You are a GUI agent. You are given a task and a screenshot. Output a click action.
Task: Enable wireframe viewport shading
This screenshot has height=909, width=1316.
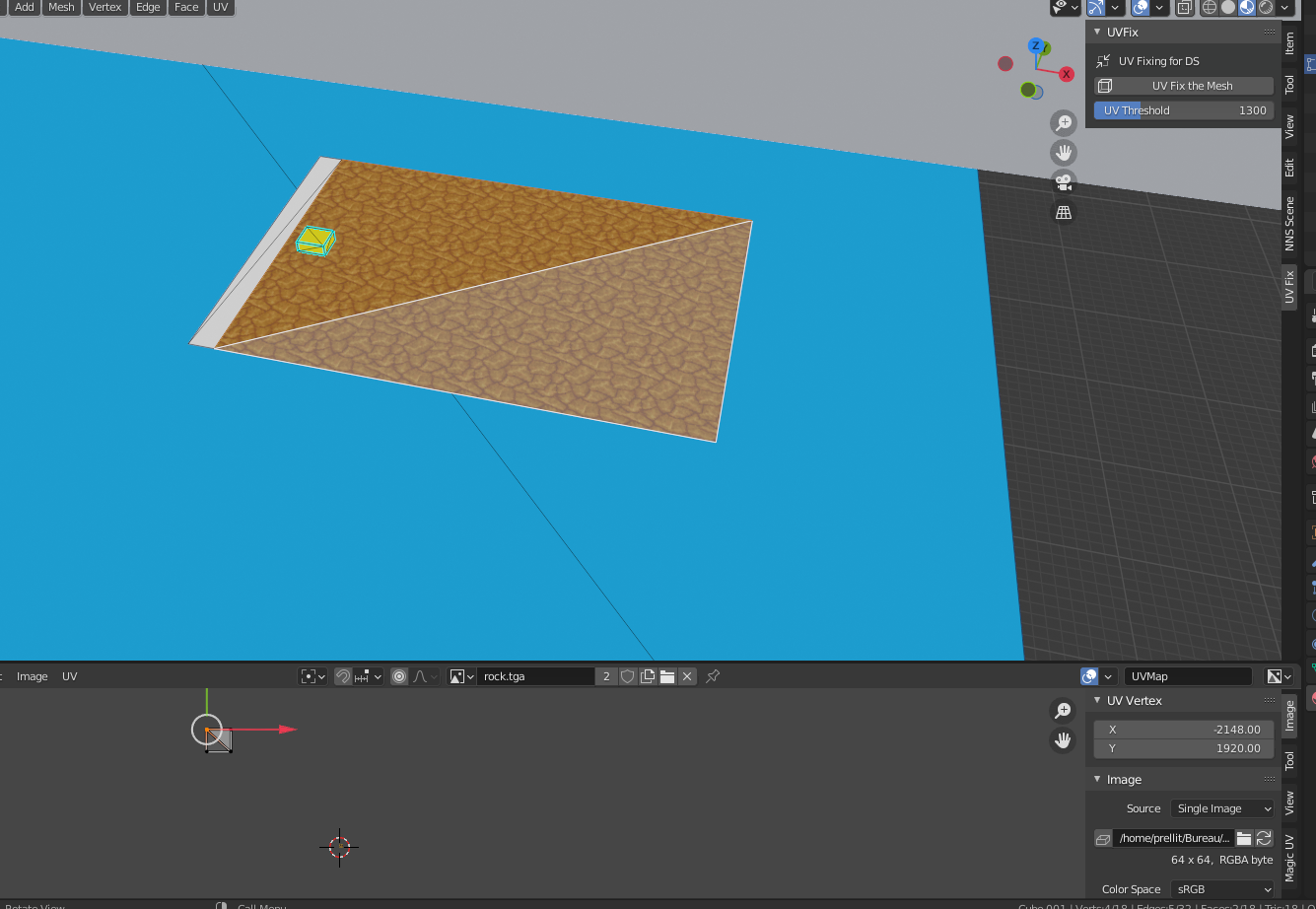(1208, 8)
